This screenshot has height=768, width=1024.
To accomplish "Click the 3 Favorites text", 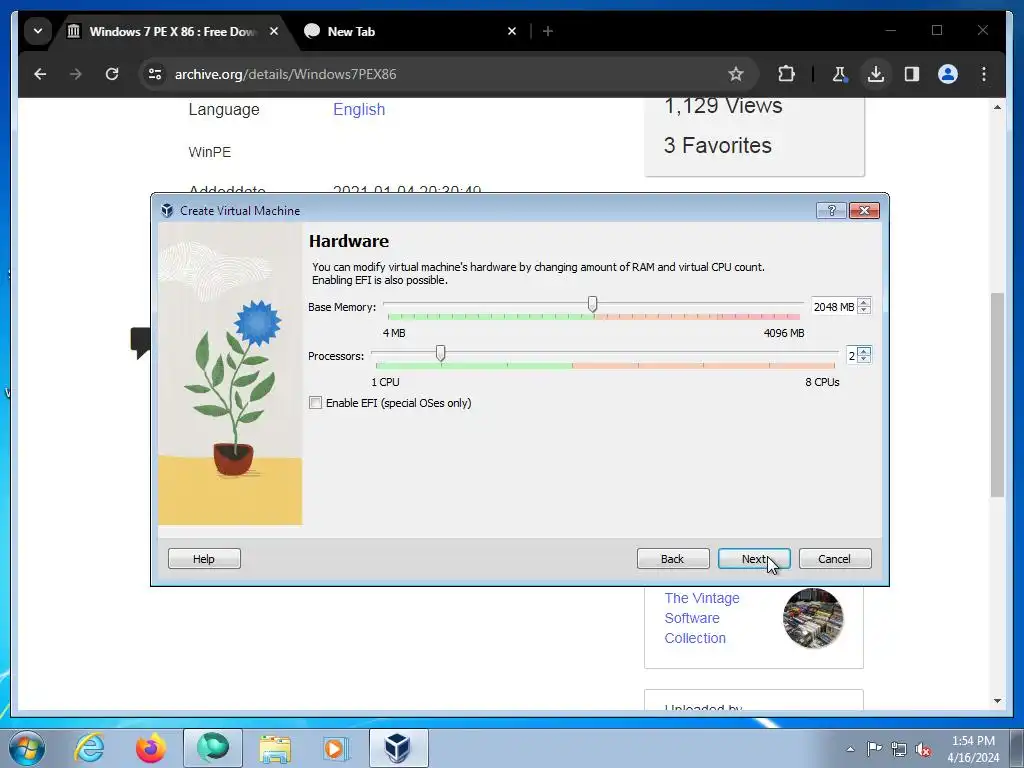I will (718, 145).
